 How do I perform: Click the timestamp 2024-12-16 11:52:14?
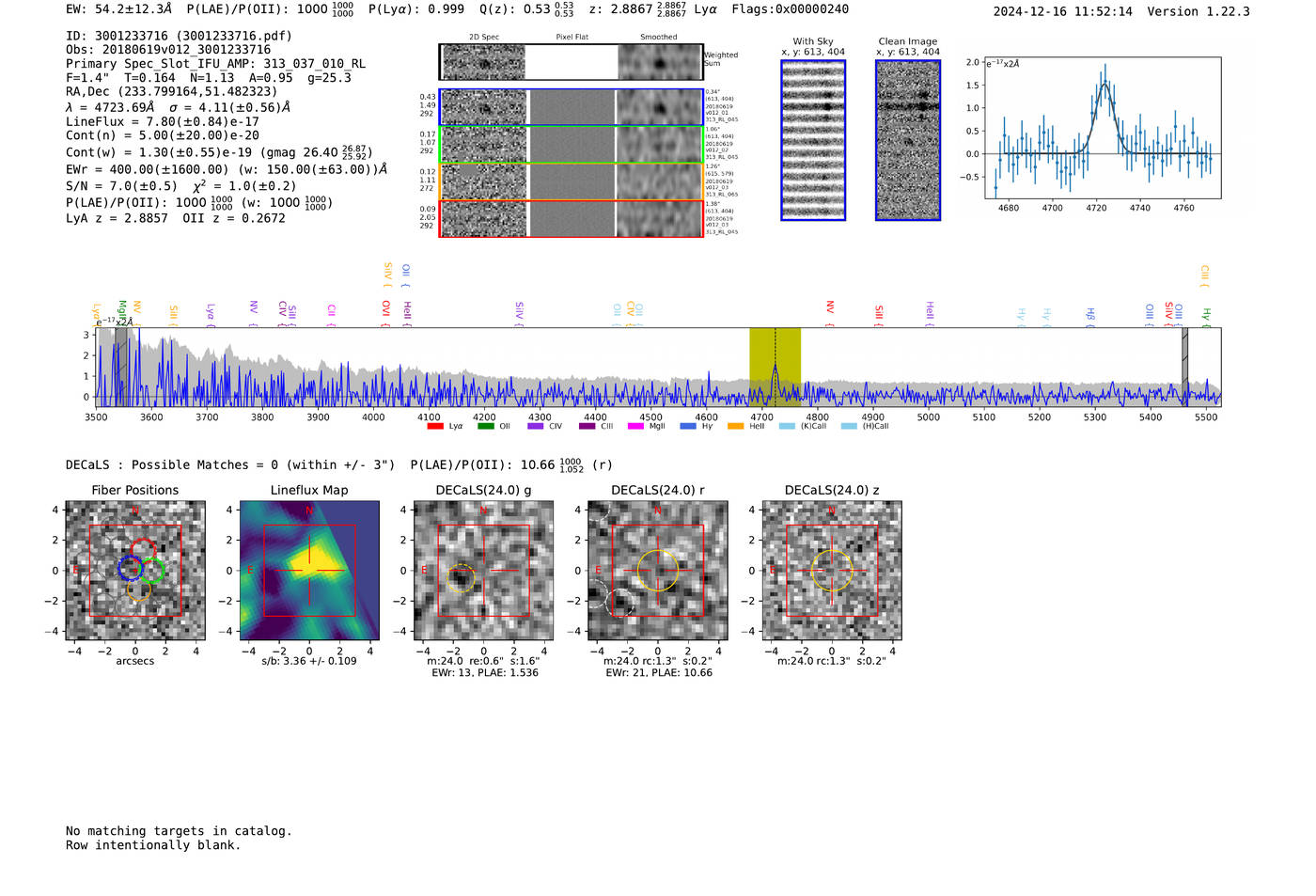tap(1063, 11)
